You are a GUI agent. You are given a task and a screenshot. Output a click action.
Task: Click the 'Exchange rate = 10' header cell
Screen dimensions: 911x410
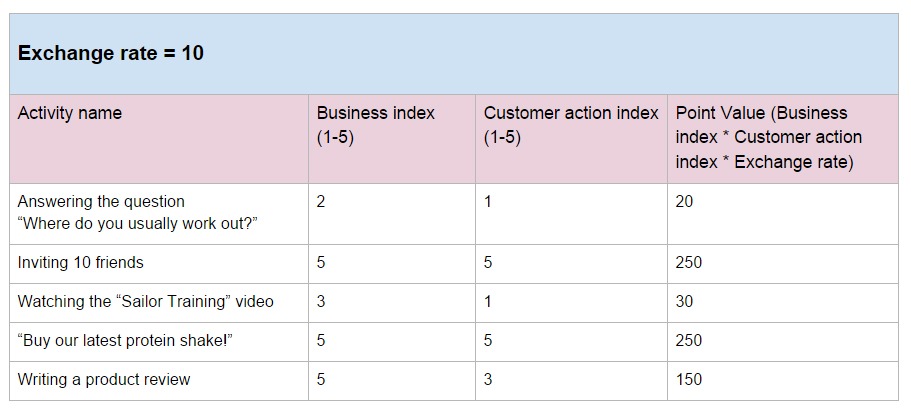point(454,54)
